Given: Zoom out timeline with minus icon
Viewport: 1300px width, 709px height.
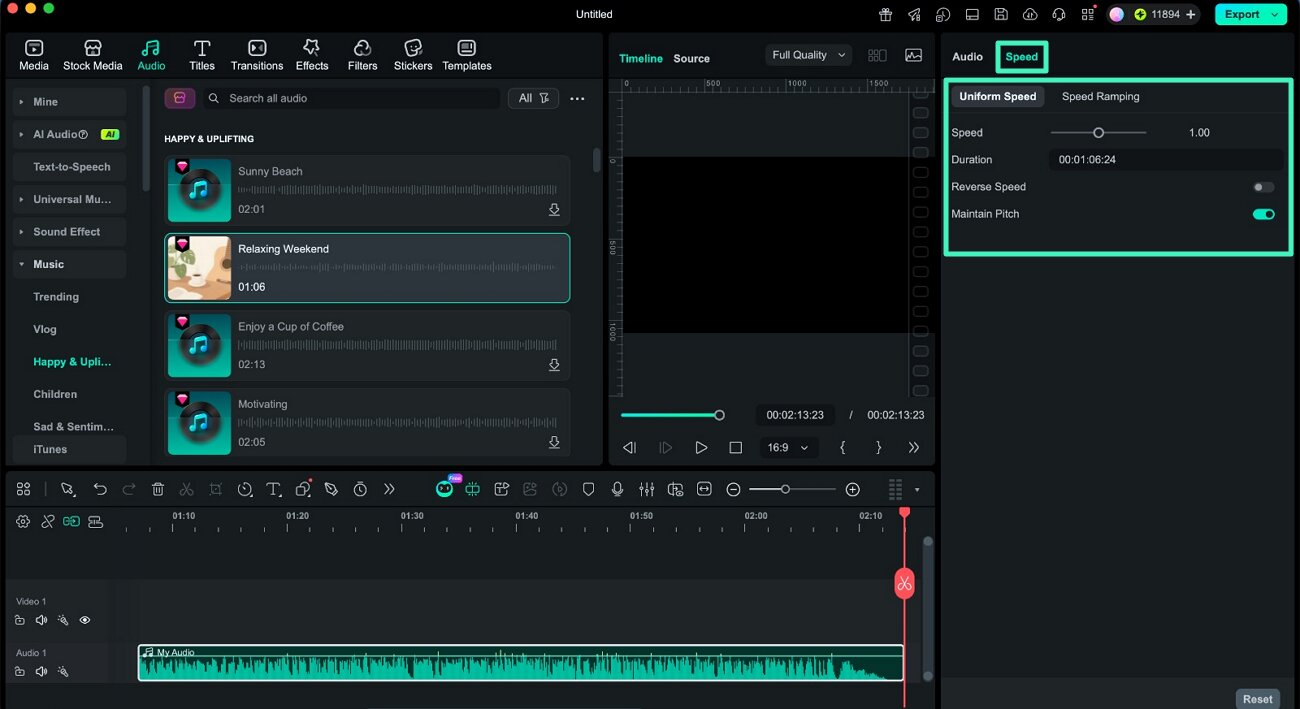Looking at the screenshot, I should pos(733,489).
